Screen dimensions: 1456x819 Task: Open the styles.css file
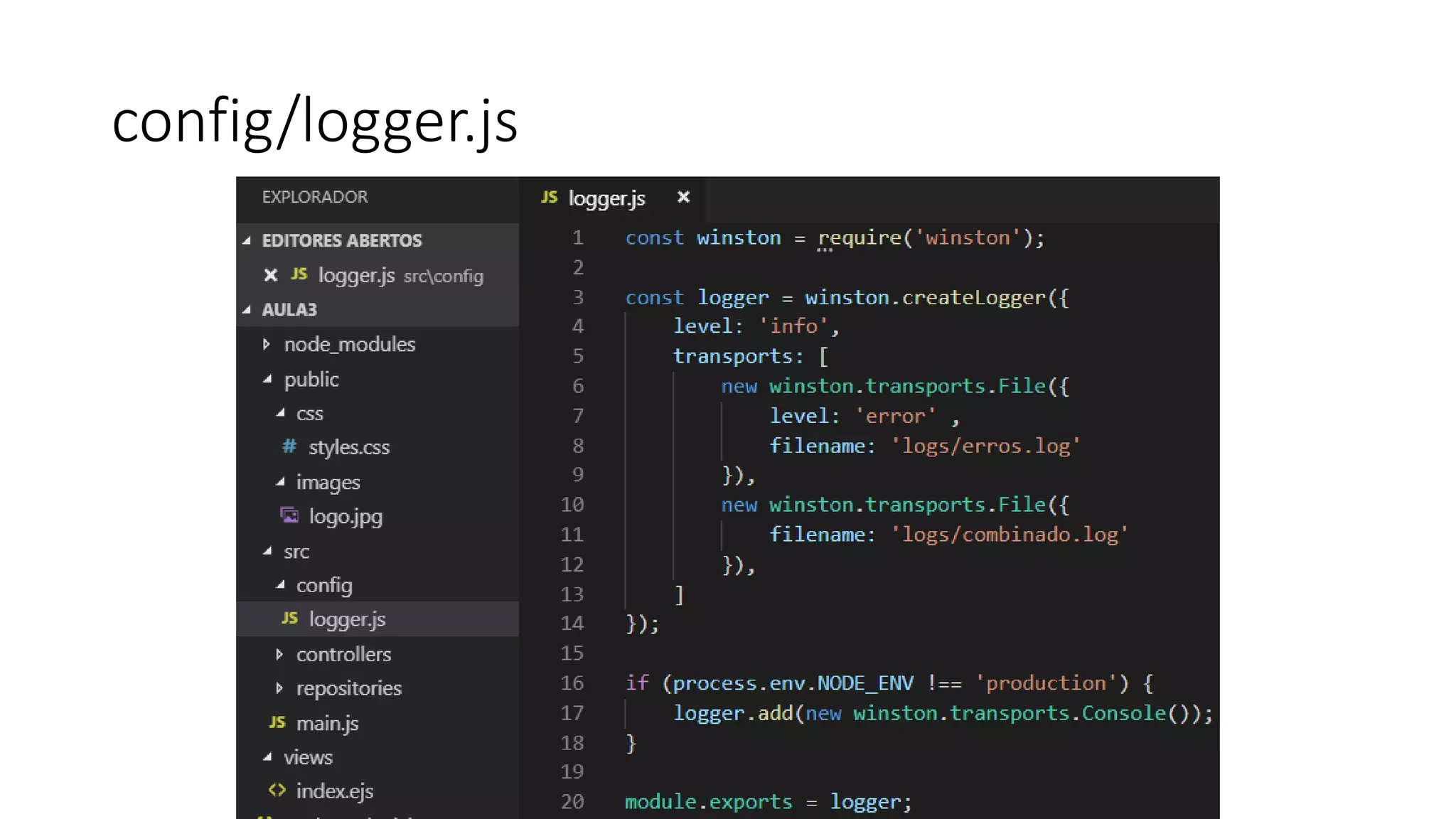(349, 448)
